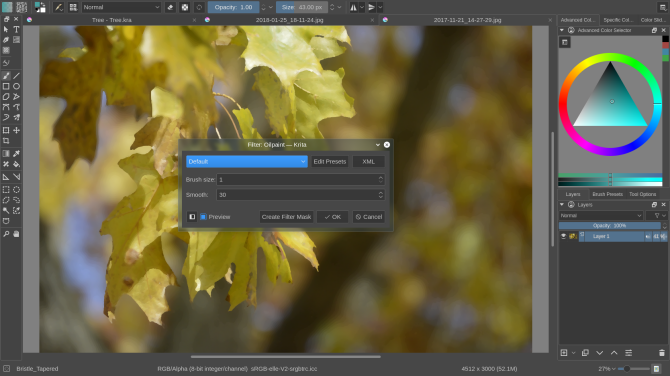Select the Polygon tool
The height and width of the screenshot is (376, 670).
point(6,97)
